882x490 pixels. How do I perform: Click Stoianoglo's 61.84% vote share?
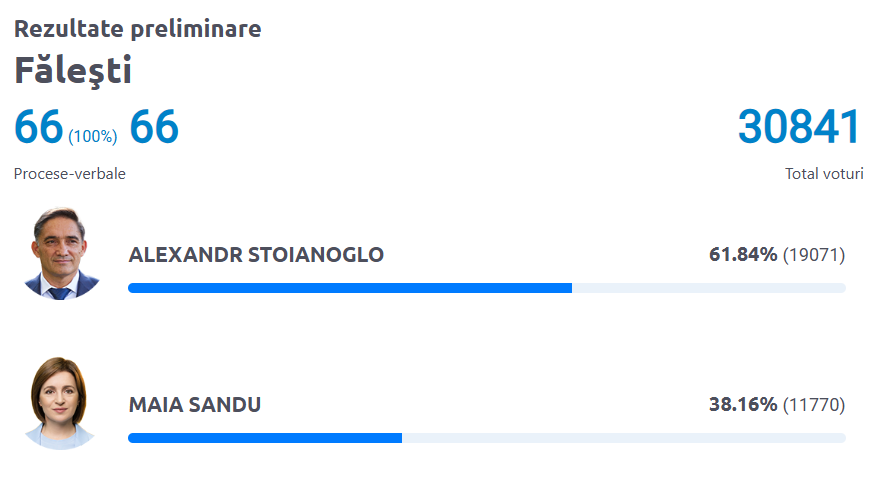(743, 255)
